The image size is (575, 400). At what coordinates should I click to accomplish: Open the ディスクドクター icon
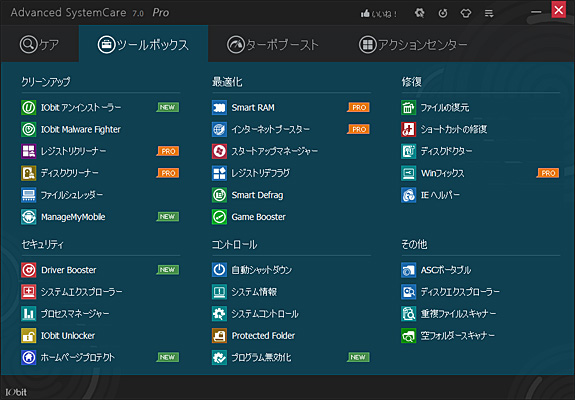tap(409, 151)
